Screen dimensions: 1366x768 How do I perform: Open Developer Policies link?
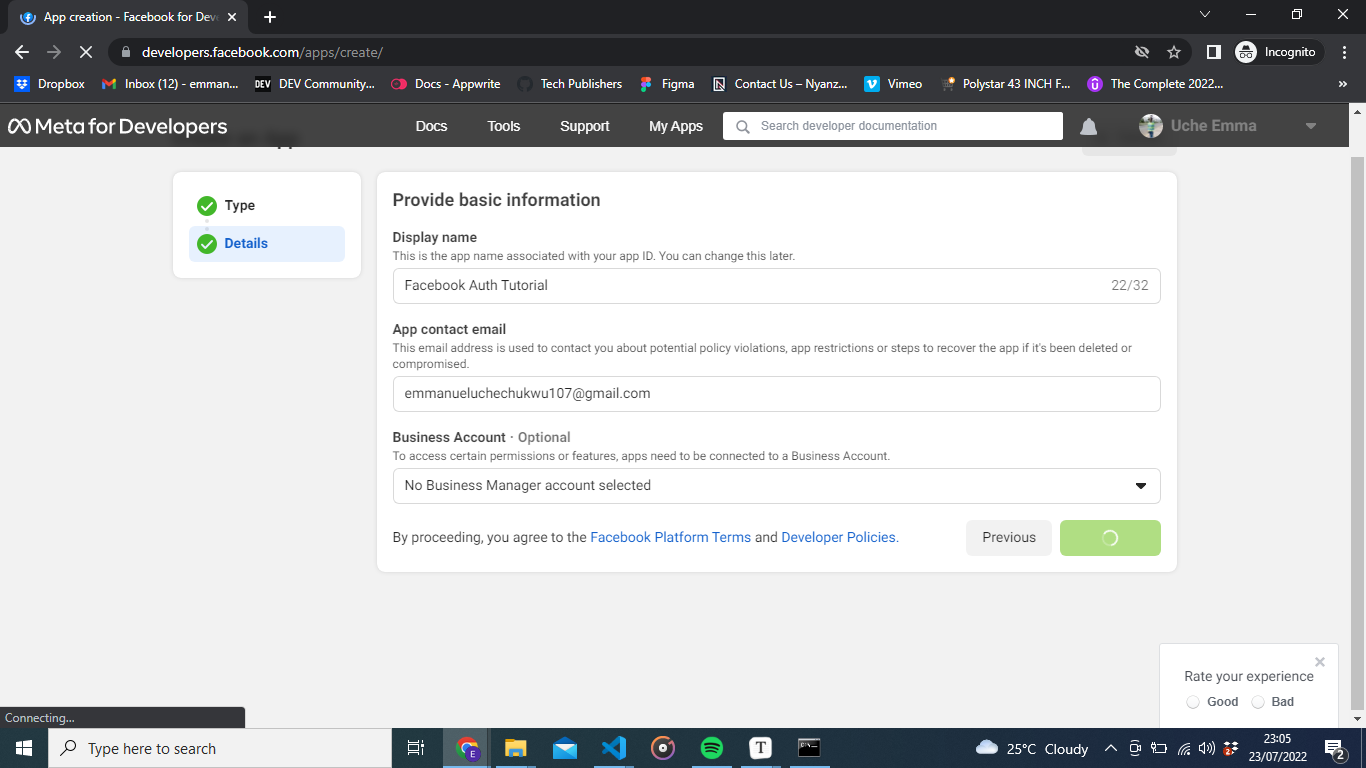(838, 537)
